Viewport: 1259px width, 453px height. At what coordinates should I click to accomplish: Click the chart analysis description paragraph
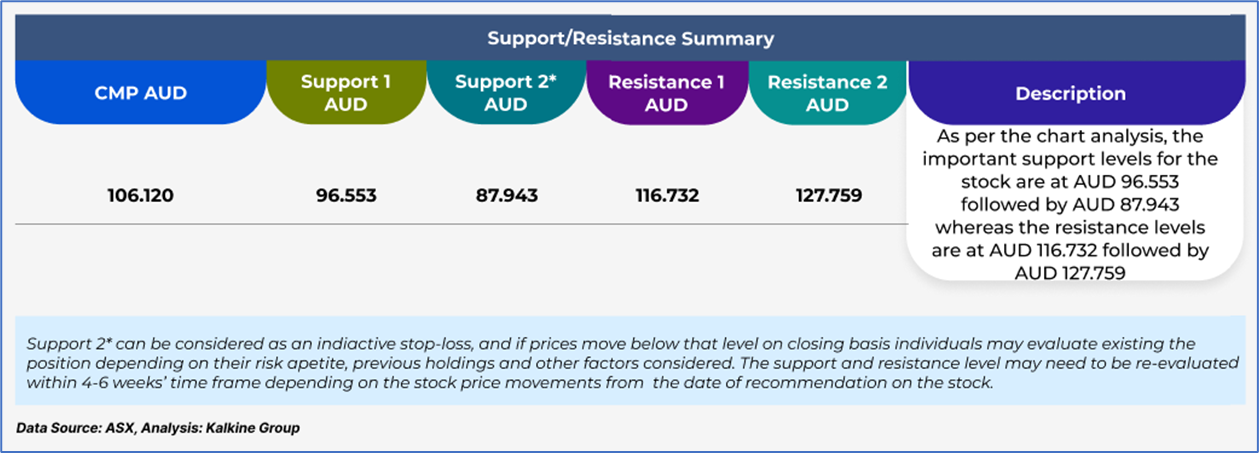click(x=1070, y=204)
